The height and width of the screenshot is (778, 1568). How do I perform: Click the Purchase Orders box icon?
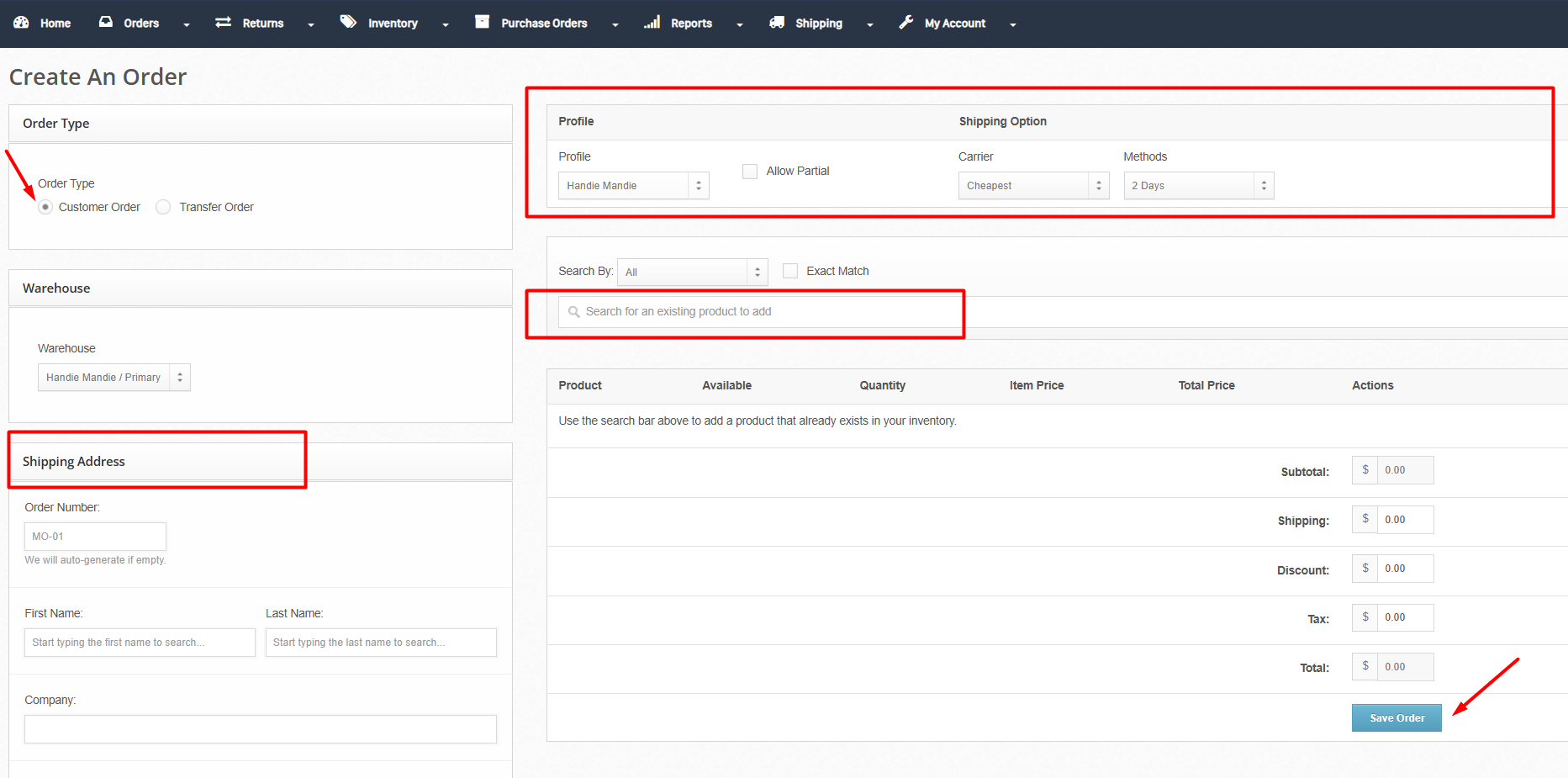(x=482, y=23)
